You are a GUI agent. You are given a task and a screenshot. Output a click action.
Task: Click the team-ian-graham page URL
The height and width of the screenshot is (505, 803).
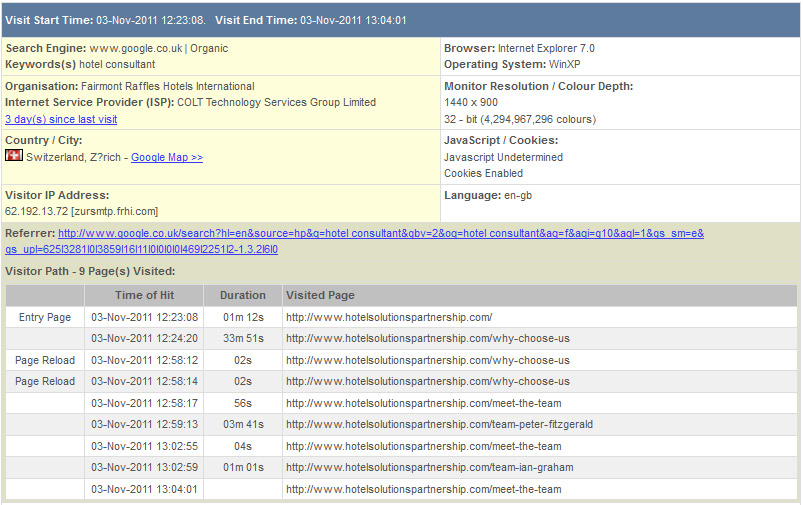430,468
